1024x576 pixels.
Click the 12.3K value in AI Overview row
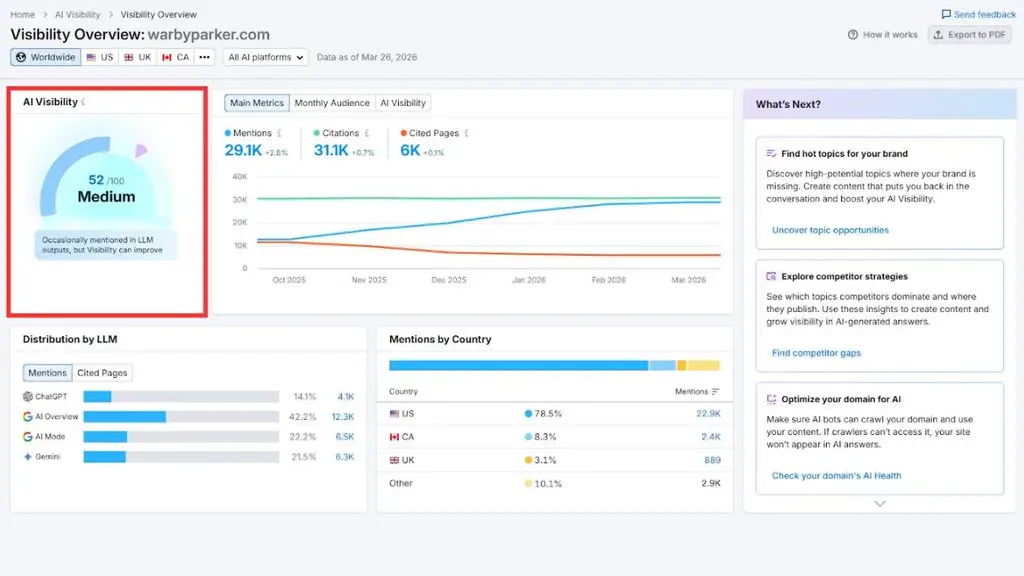click(343, 417)
